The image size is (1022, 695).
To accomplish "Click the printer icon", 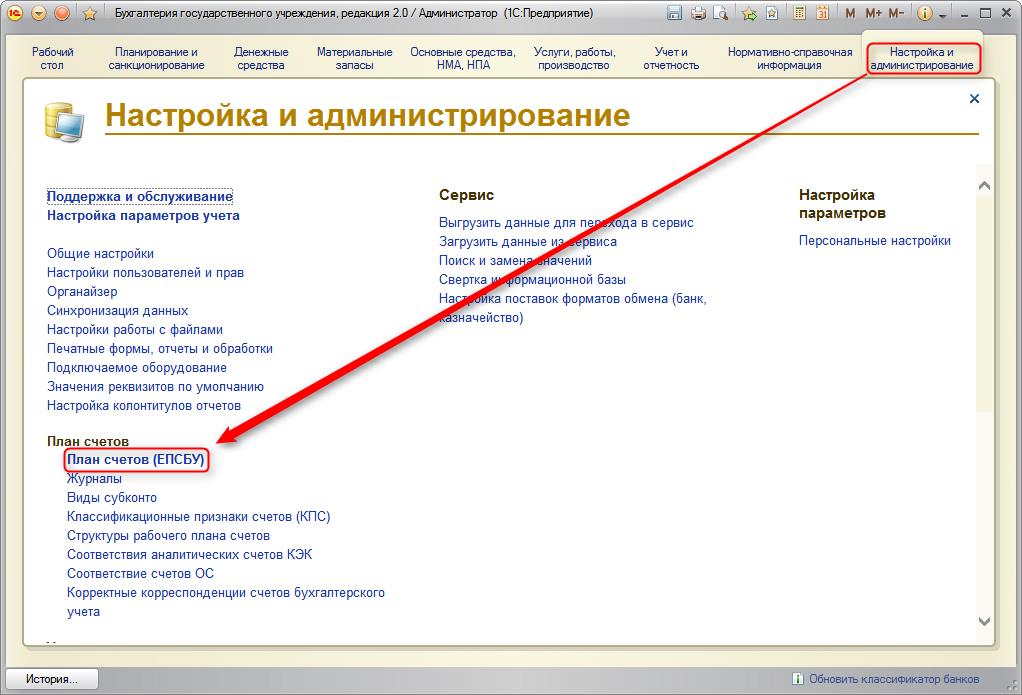I will [698, 13].
